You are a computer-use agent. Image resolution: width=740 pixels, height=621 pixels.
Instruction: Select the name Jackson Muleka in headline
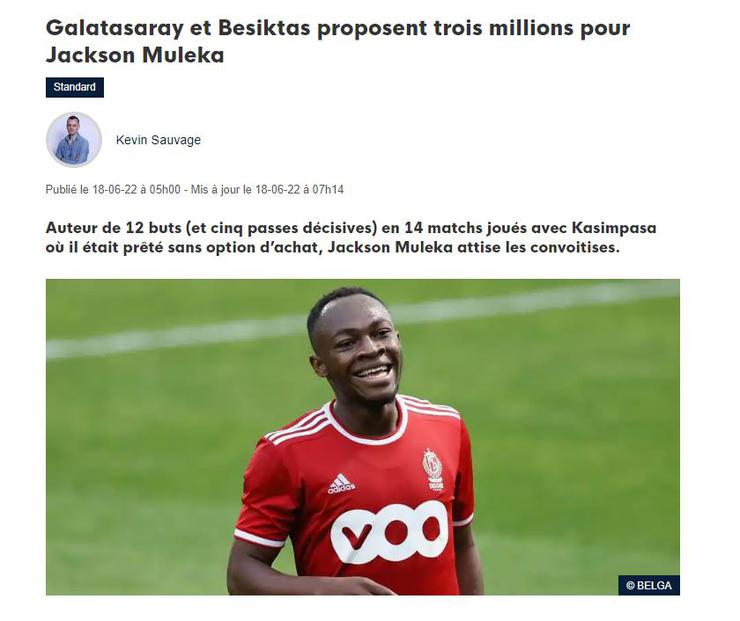[135, 55]
